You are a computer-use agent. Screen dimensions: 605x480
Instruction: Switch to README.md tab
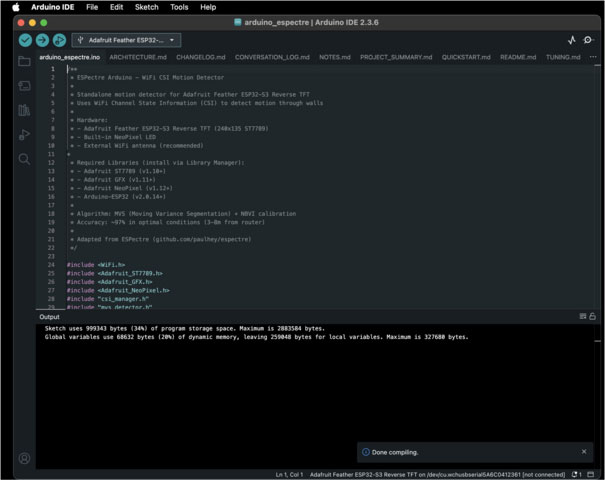pyautogui.click(x=518, y=57)
